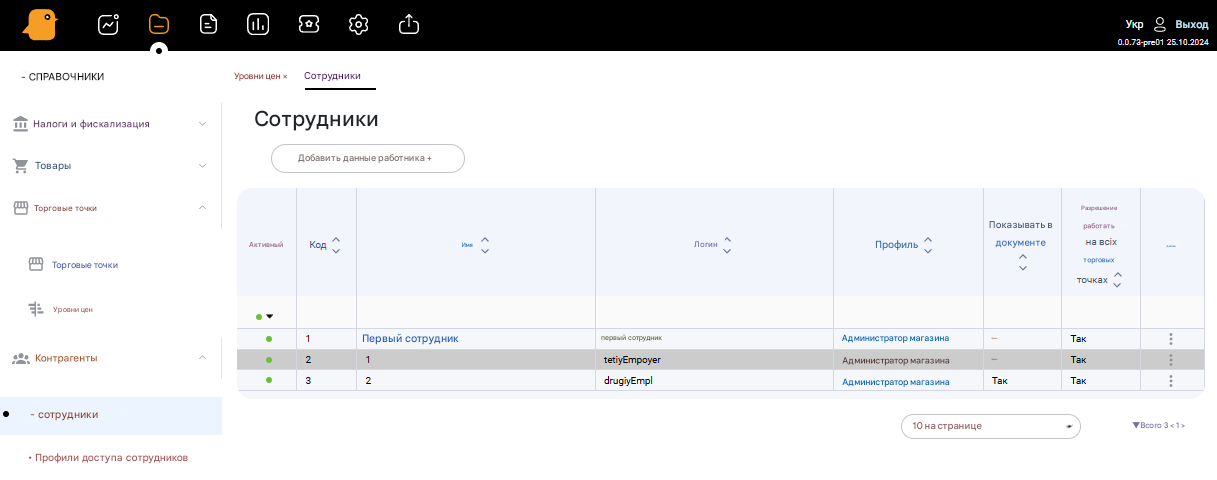Open the documents icon in top bar

point(209,25)
